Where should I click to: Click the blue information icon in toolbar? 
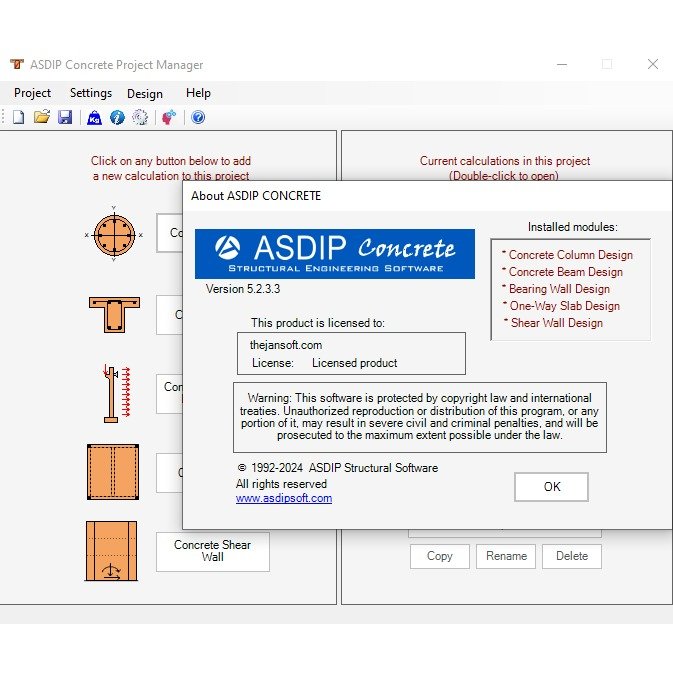117,117
